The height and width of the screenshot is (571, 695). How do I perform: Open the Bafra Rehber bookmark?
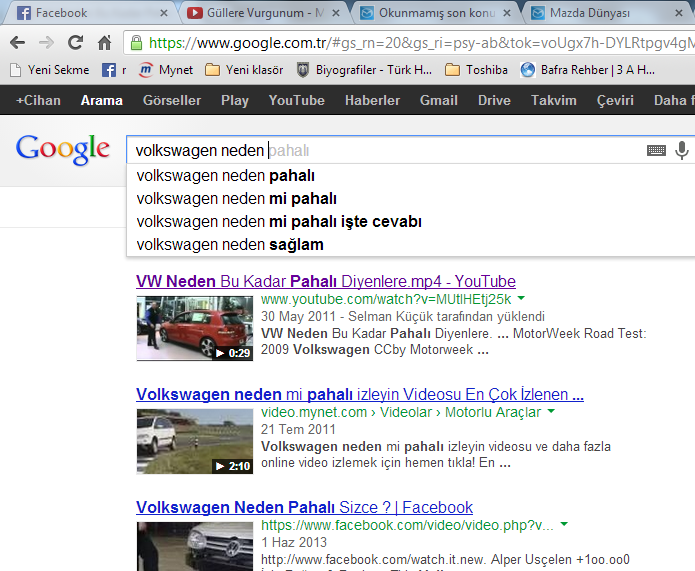[x=587, y=70]
